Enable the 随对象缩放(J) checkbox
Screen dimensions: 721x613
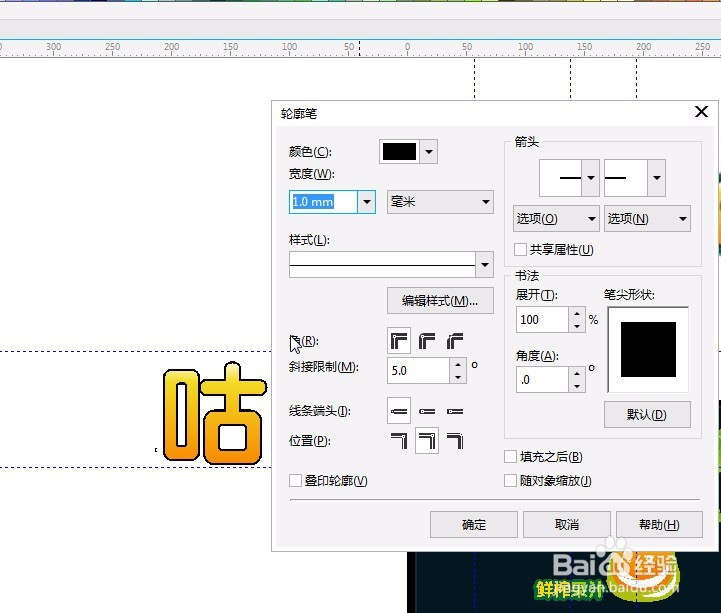click(x=510, y=481)
